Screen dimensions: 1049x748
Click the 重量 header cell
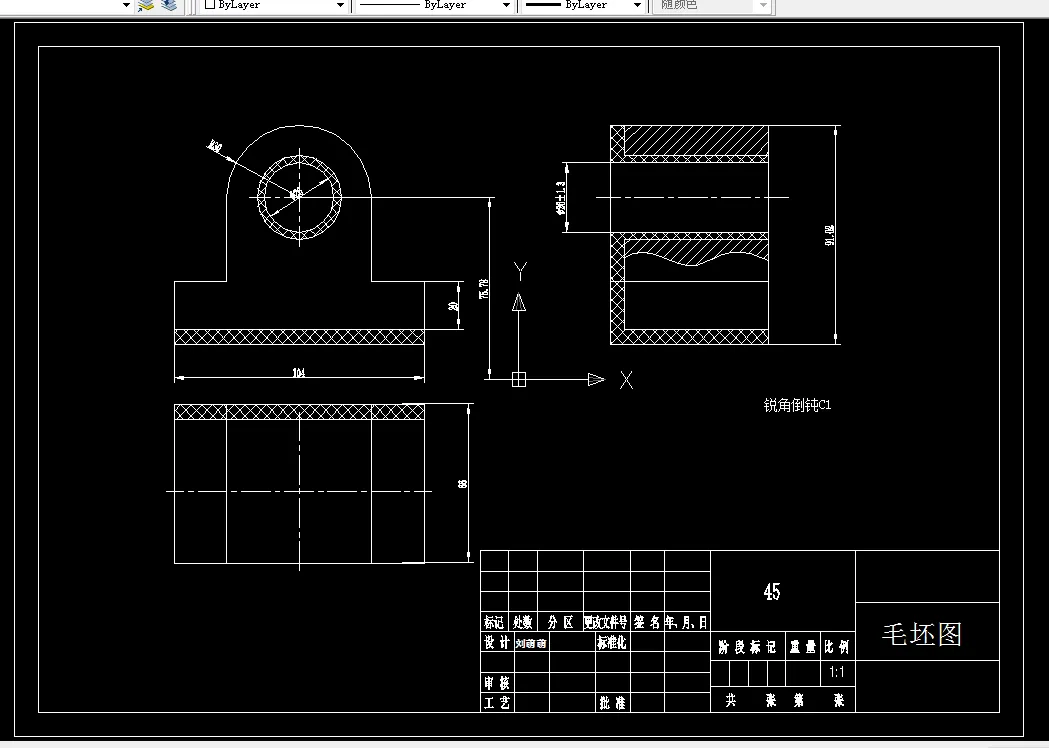tap(802, 647)
